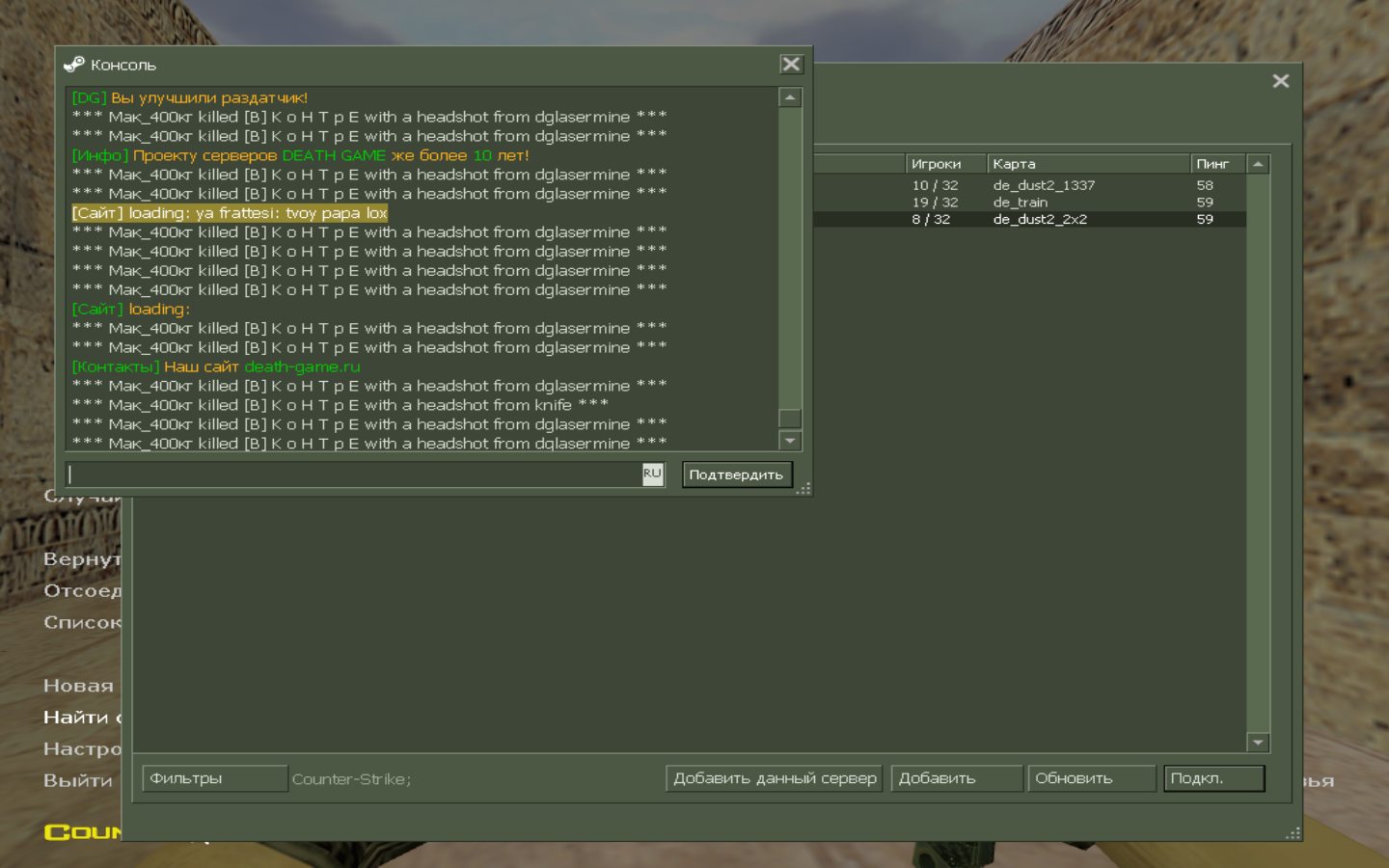The height and width of the screenshot is (868, 1389).
Task: Sort servers by Игроки column
Action: point(945,164)
